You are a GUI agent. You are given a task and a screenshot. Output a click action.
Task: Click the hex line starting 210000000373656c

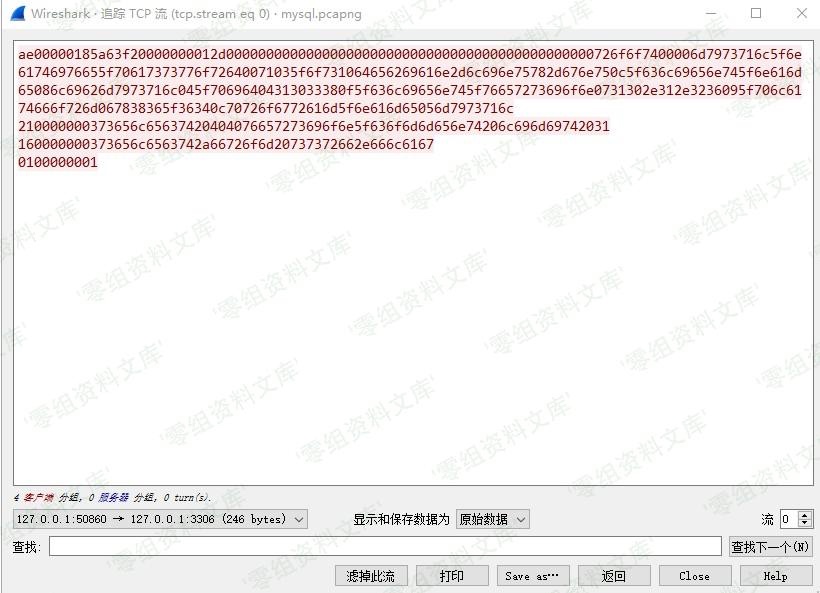click(x=314, y=126)
